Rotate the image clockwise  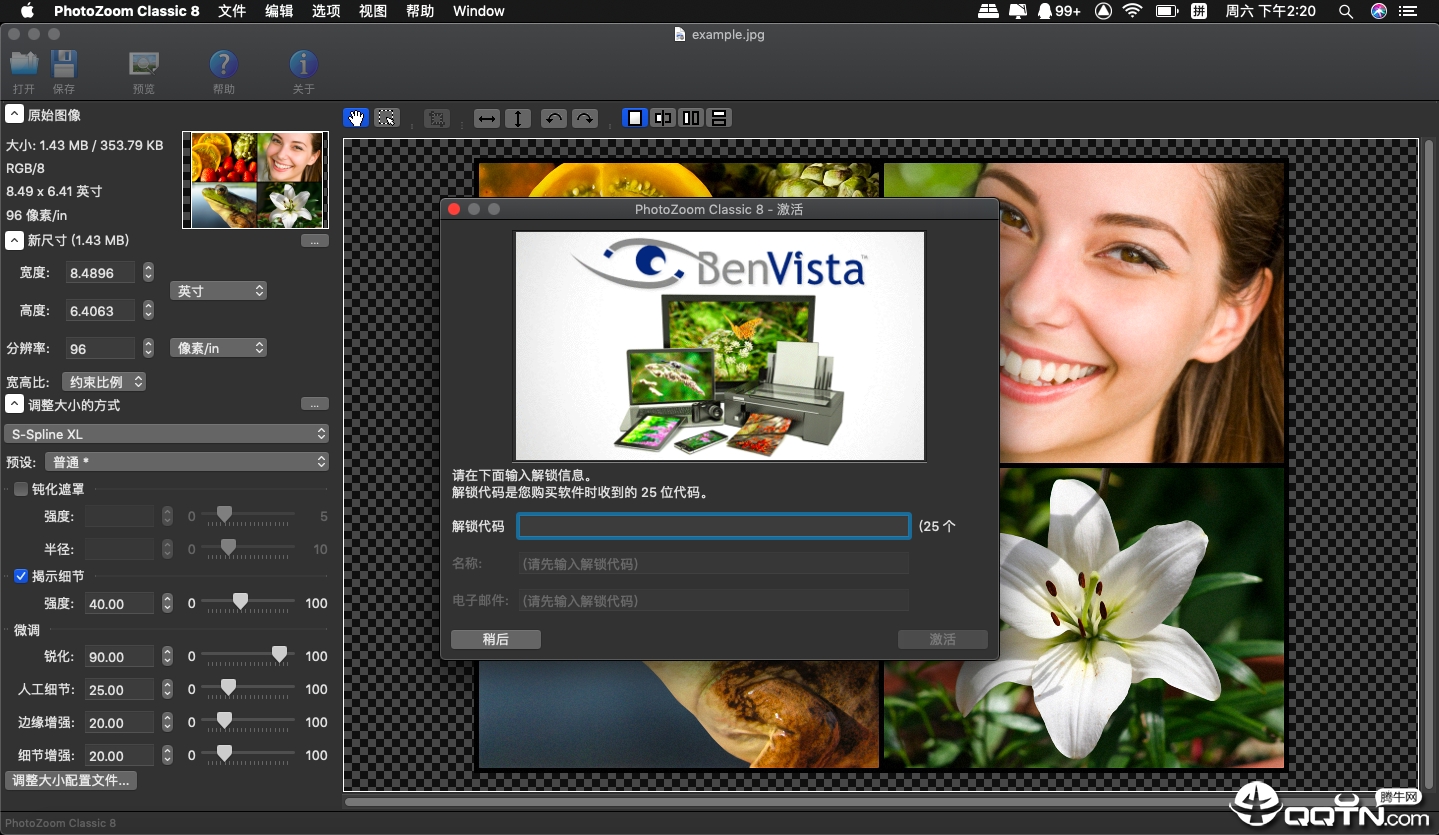[585, 118]
